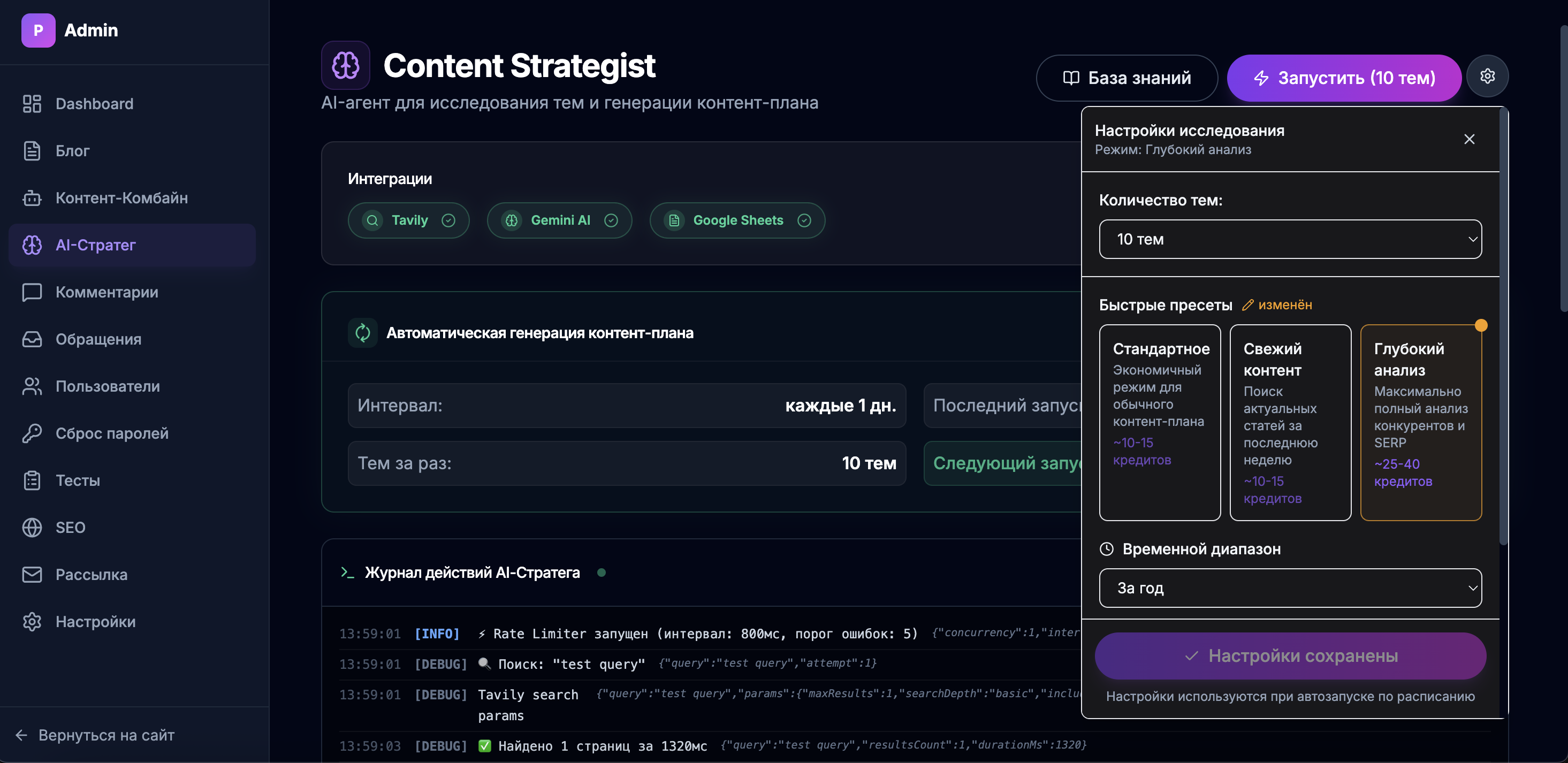Image resolution: width=1568 pixels, height=763 pixels.
Task: Click the Интервал каждые 1 дн. field
Action: [626, 405]
